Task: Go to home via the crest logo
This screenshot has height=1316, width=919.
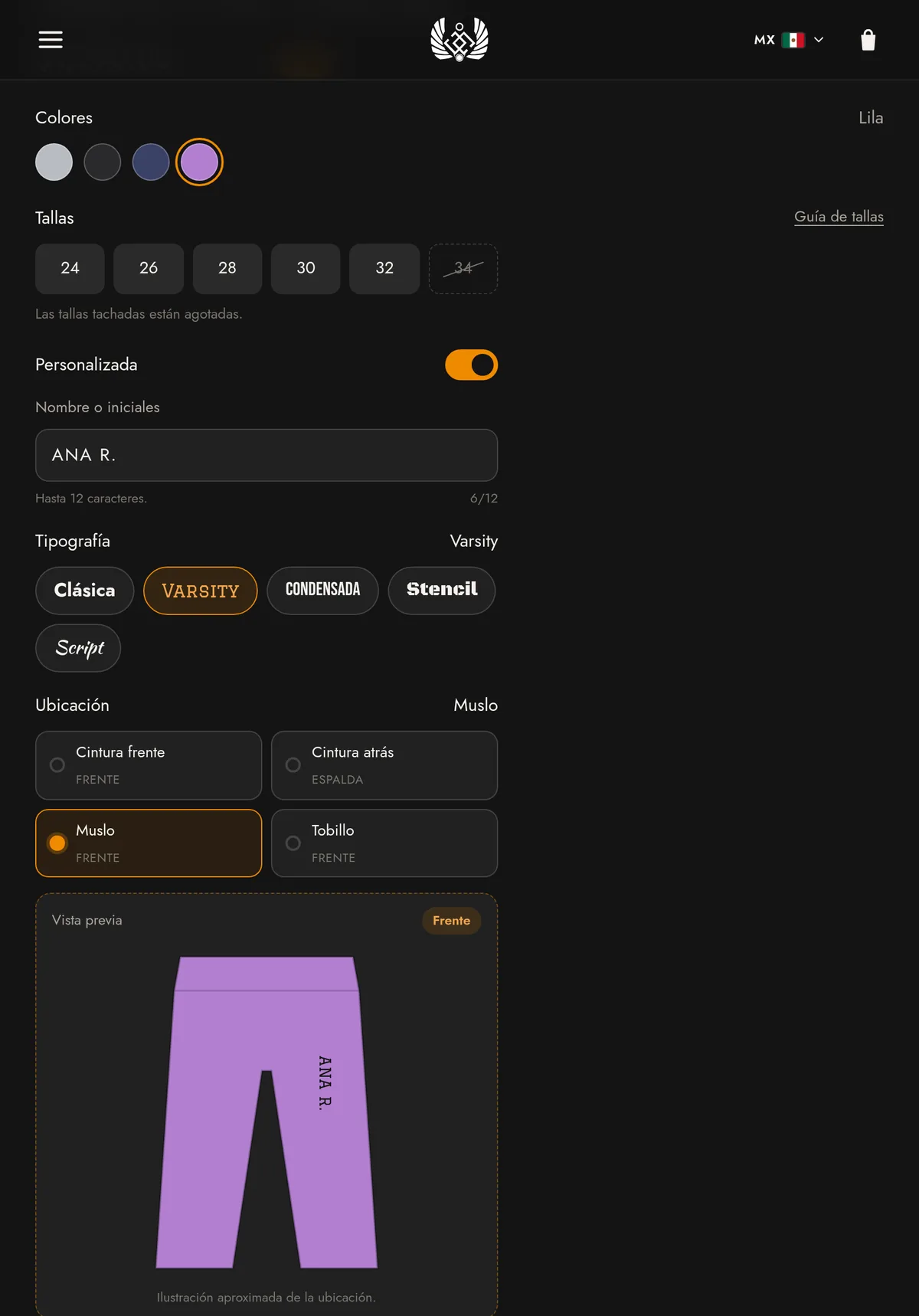Action: point(459,40)
